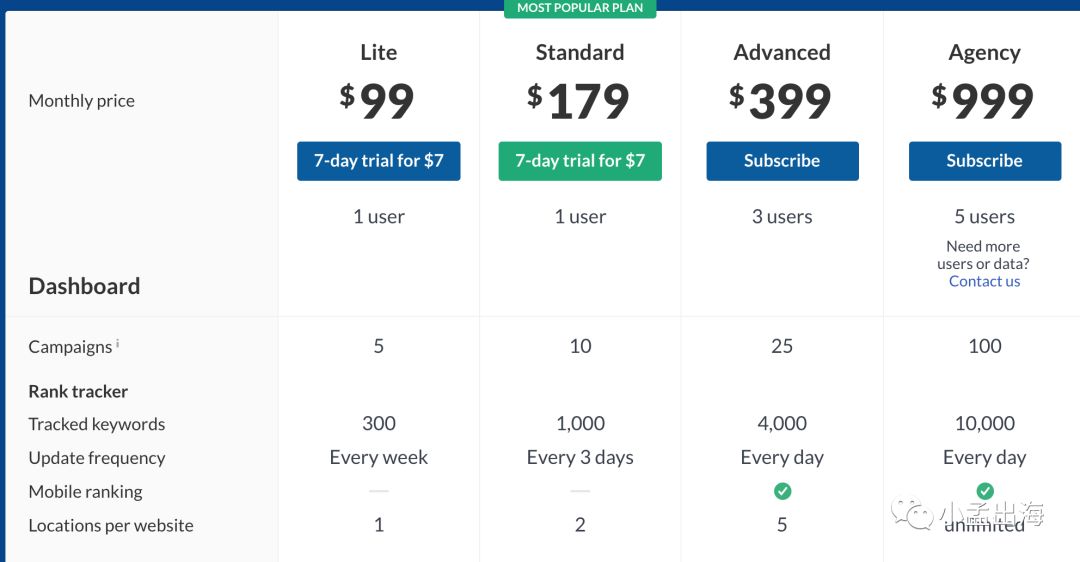Subscribe to the Agency plan

(984, 161)
